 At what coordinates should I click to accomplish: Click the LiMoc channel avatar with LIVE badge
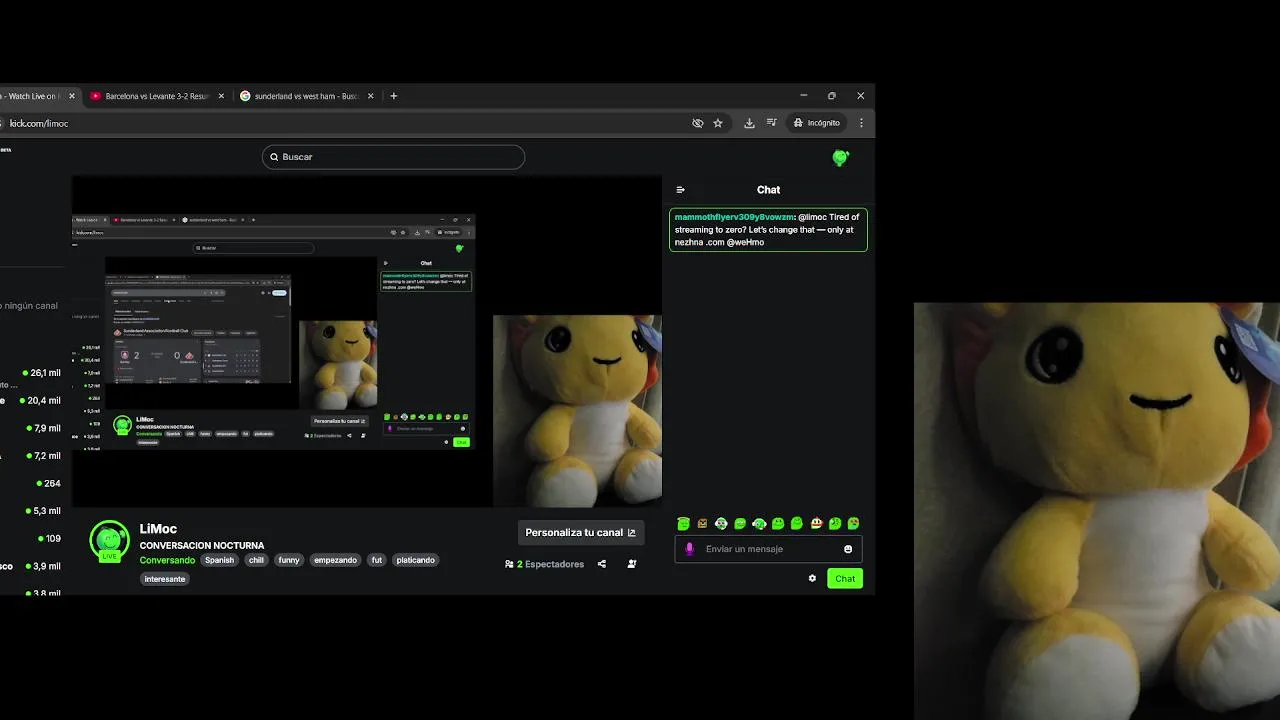[109, 541]
